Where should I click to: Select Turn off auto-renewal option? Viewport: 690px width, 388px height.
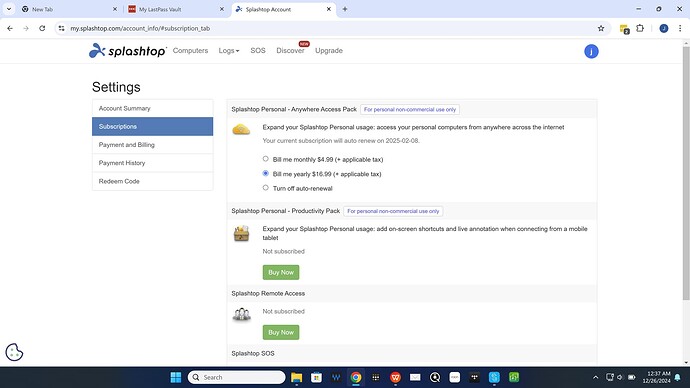coord(265,188)
